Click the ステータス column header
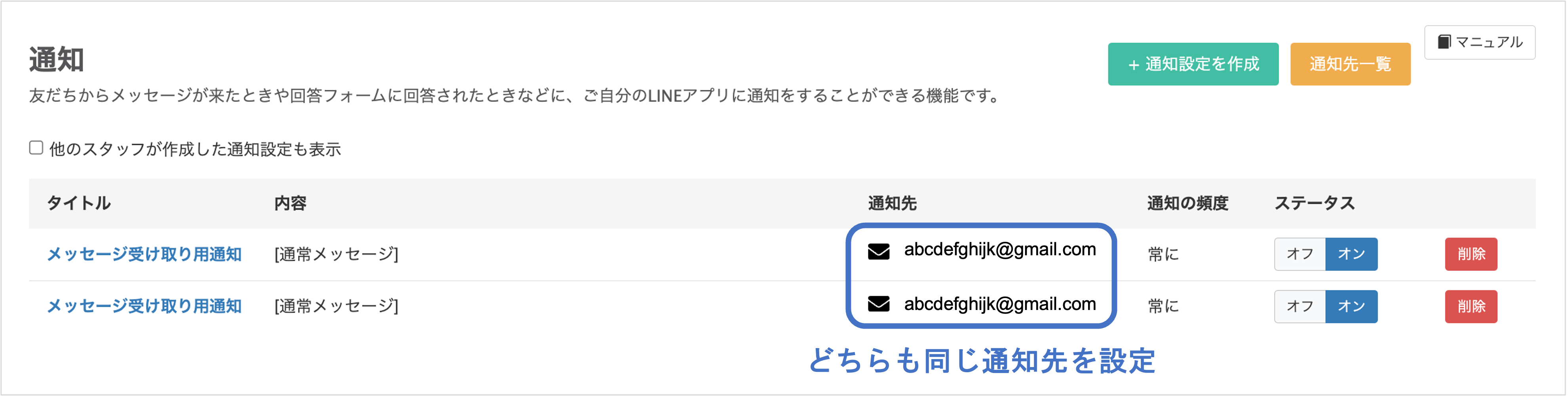This screenshot has height=396, width=1568. [x=1314, y=203]
